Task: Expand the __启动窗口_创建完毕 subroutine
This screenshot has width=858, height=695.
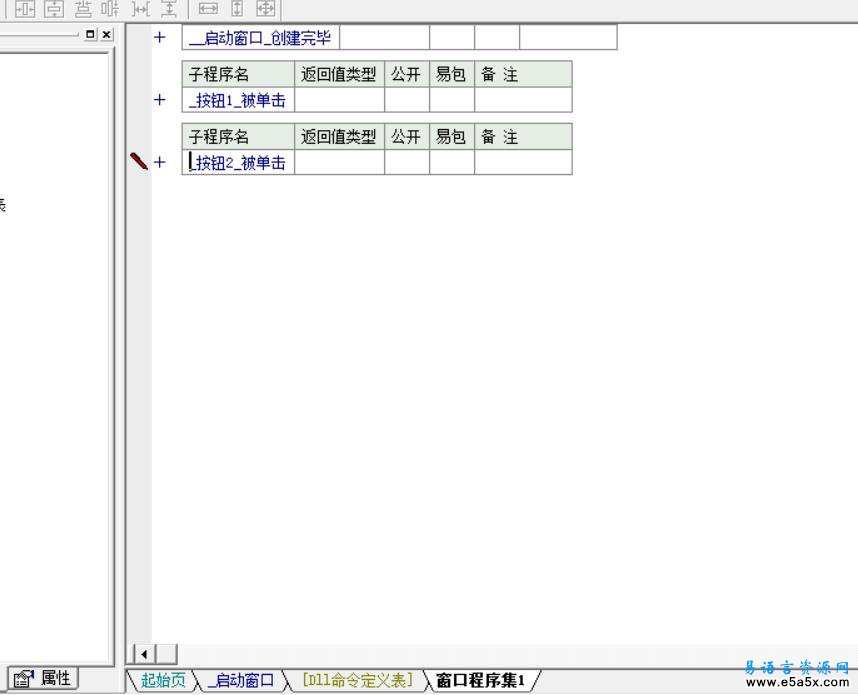Action: pos(159,38)
